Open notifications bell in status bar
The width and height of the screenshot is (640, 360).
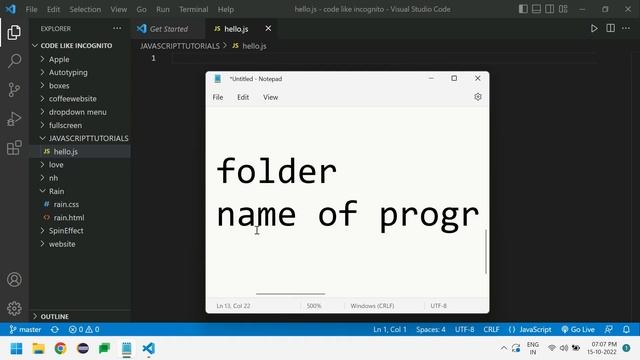(626, 329)
